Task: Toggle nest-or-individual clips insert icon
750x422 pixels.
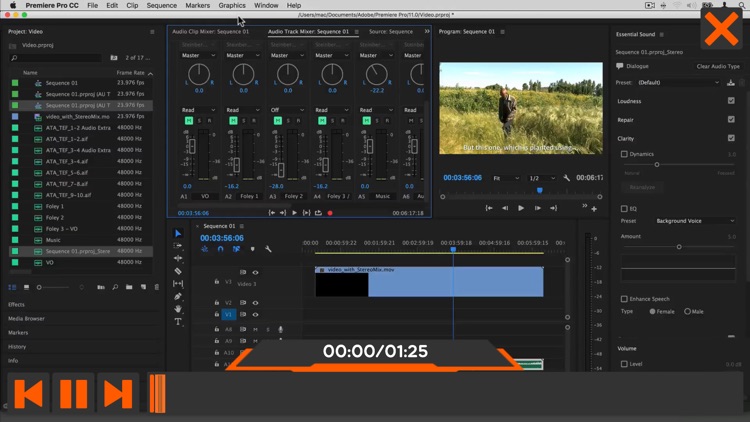Action: tap(205, 249)
